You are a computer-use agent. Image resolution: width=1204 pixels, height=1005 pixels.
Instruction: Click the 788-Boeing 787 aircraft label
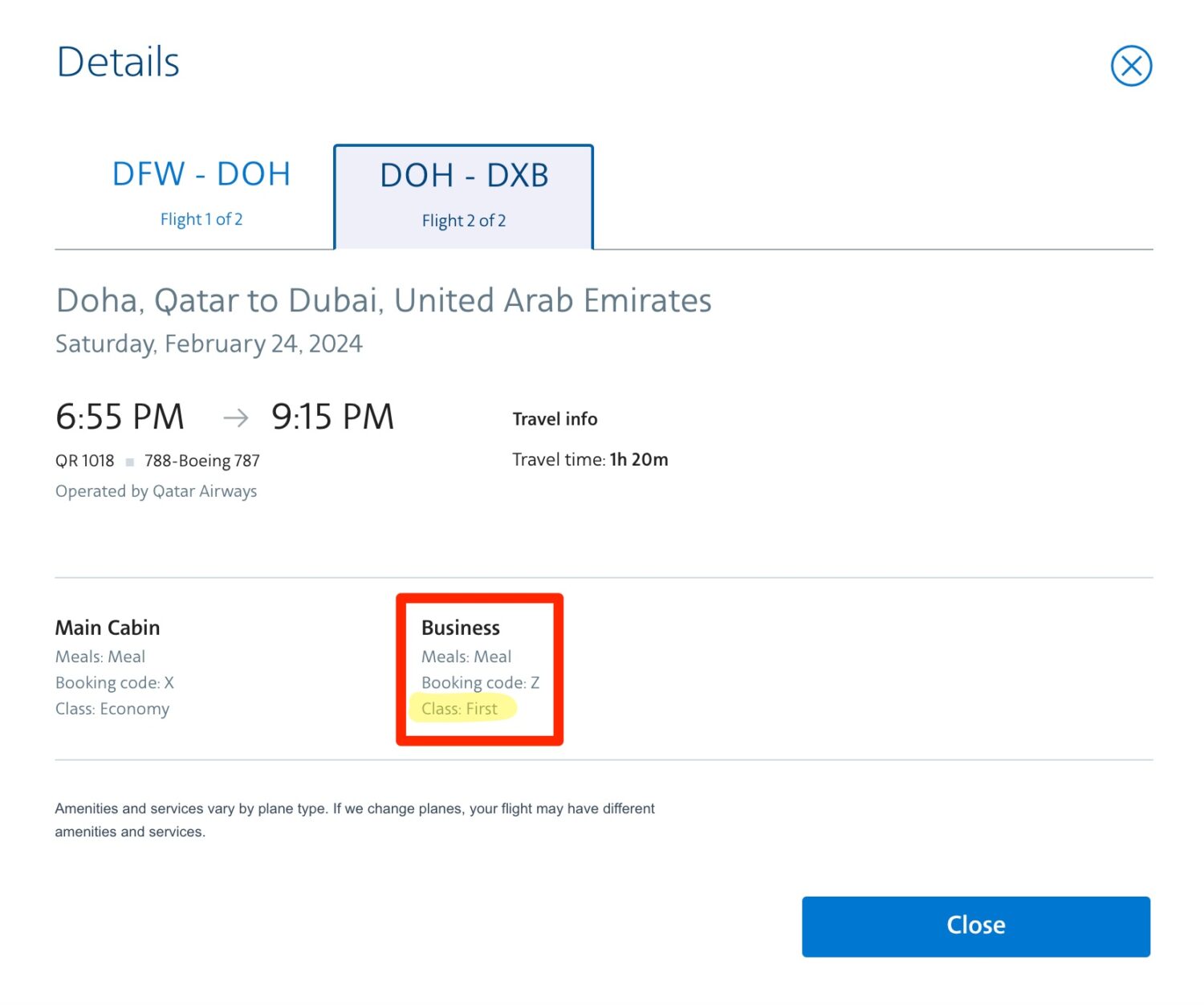202,461
